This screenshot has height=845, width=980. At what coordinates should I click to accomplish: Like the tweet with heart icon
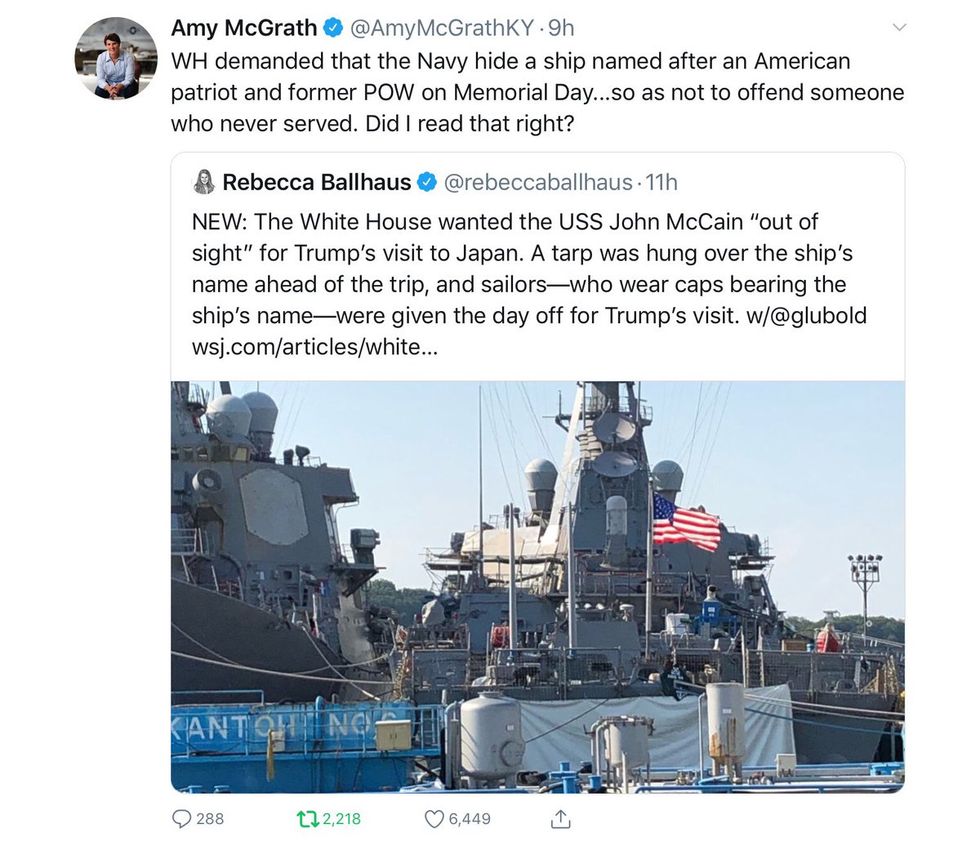434,819
